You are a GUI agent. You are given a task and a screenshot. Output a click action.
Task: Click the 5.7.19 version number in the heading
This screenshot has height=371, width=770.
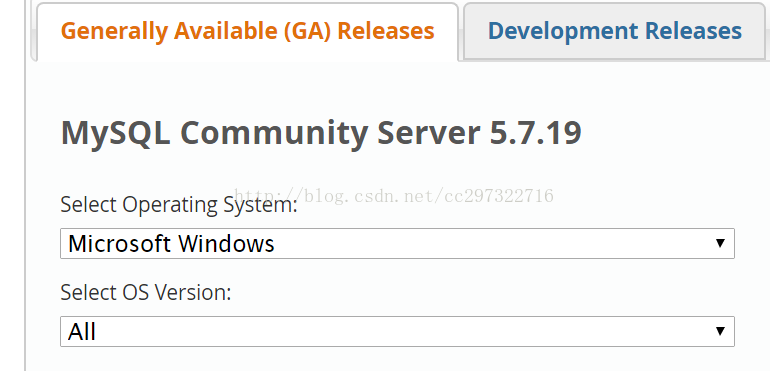536,133
